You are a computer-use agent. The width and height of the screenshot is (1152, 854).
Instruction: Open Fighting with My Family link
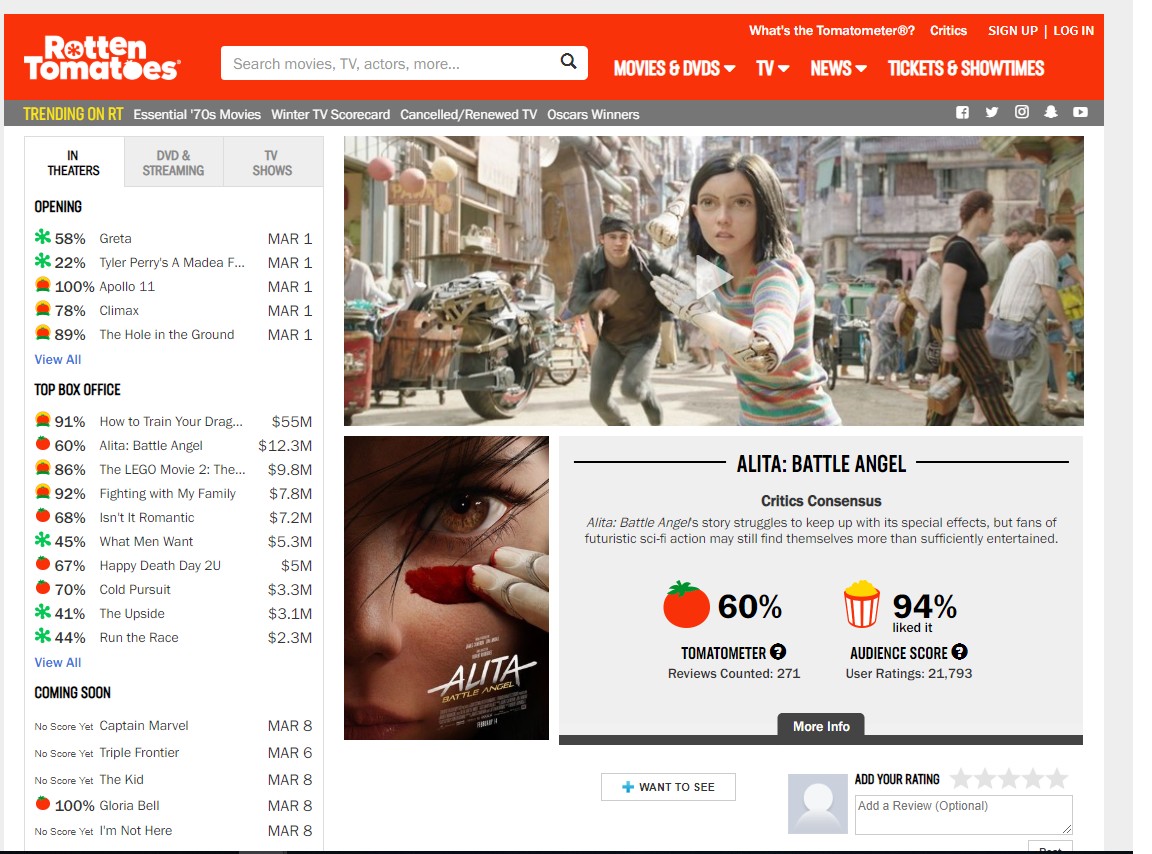[168, 493]
